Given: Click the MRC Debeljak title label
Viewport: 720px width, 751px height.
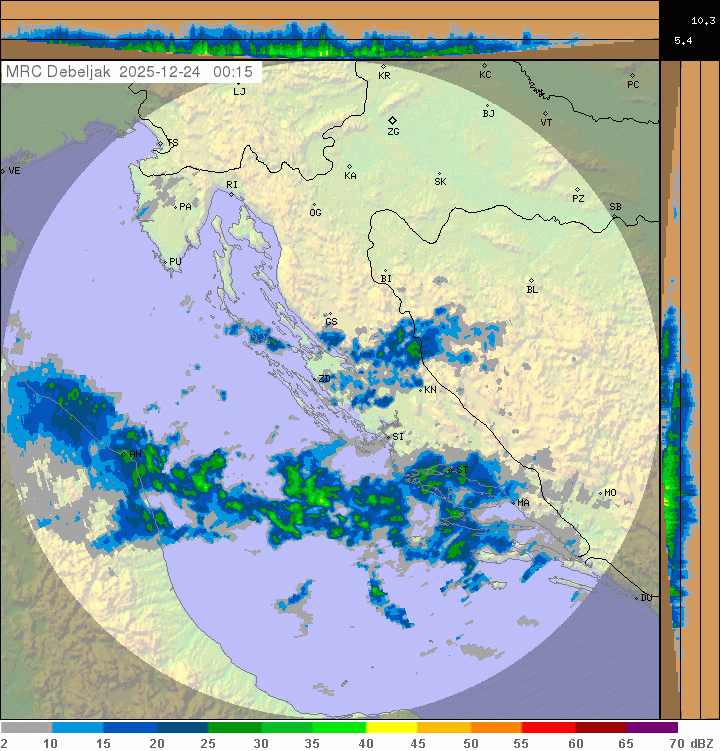Looking at the screenshot, I should 58,72.
